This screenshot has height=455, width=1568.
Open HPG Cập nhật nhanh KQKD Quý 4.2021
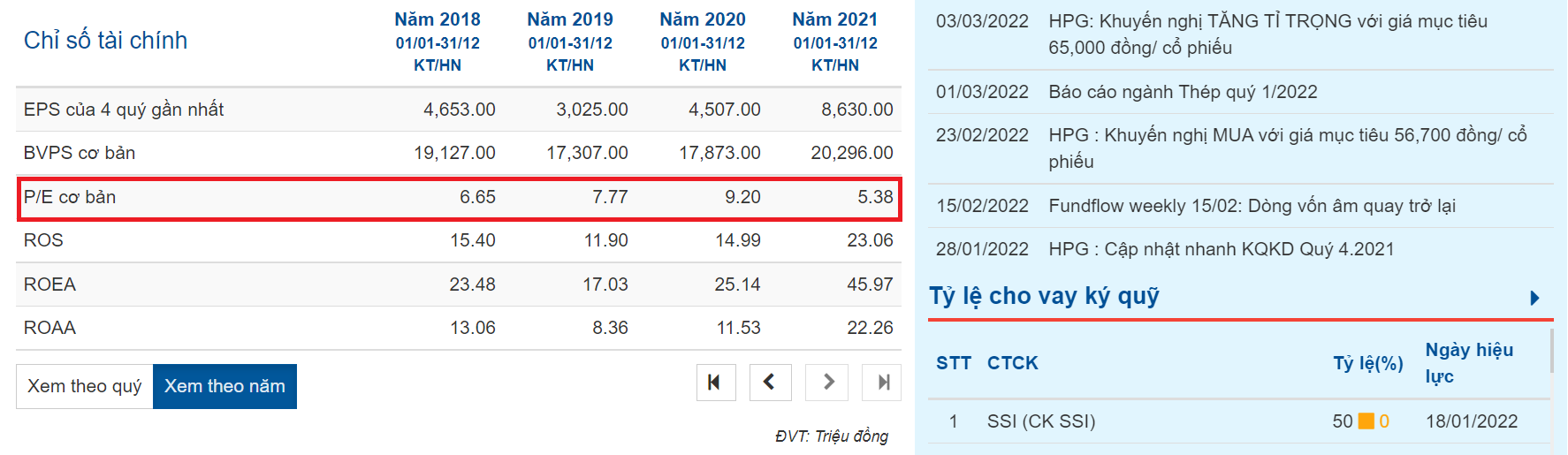coord(1222,249)
